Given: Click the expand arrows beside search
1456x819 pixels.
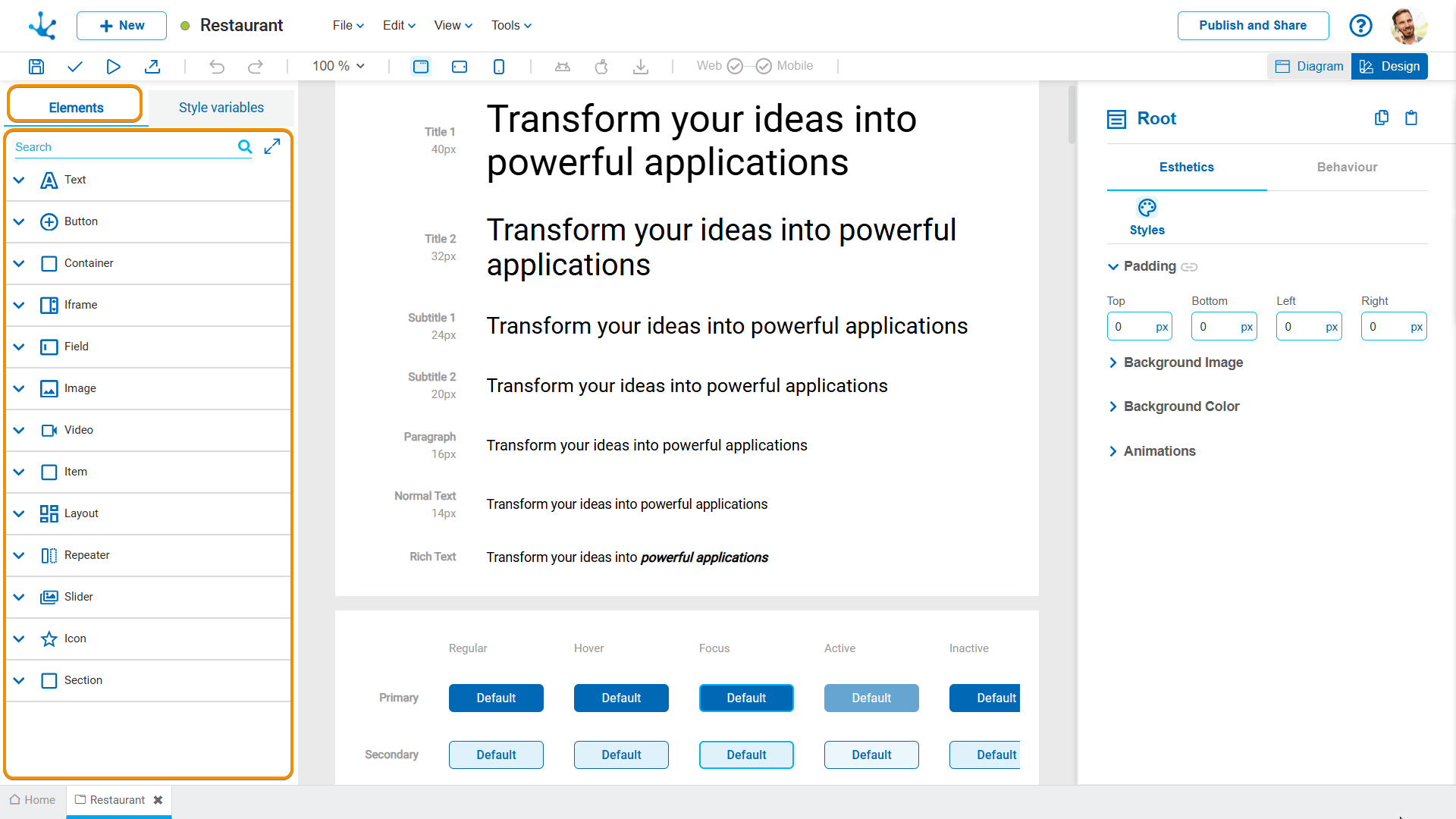Looking at the screenshot, I should coord(272,147).
